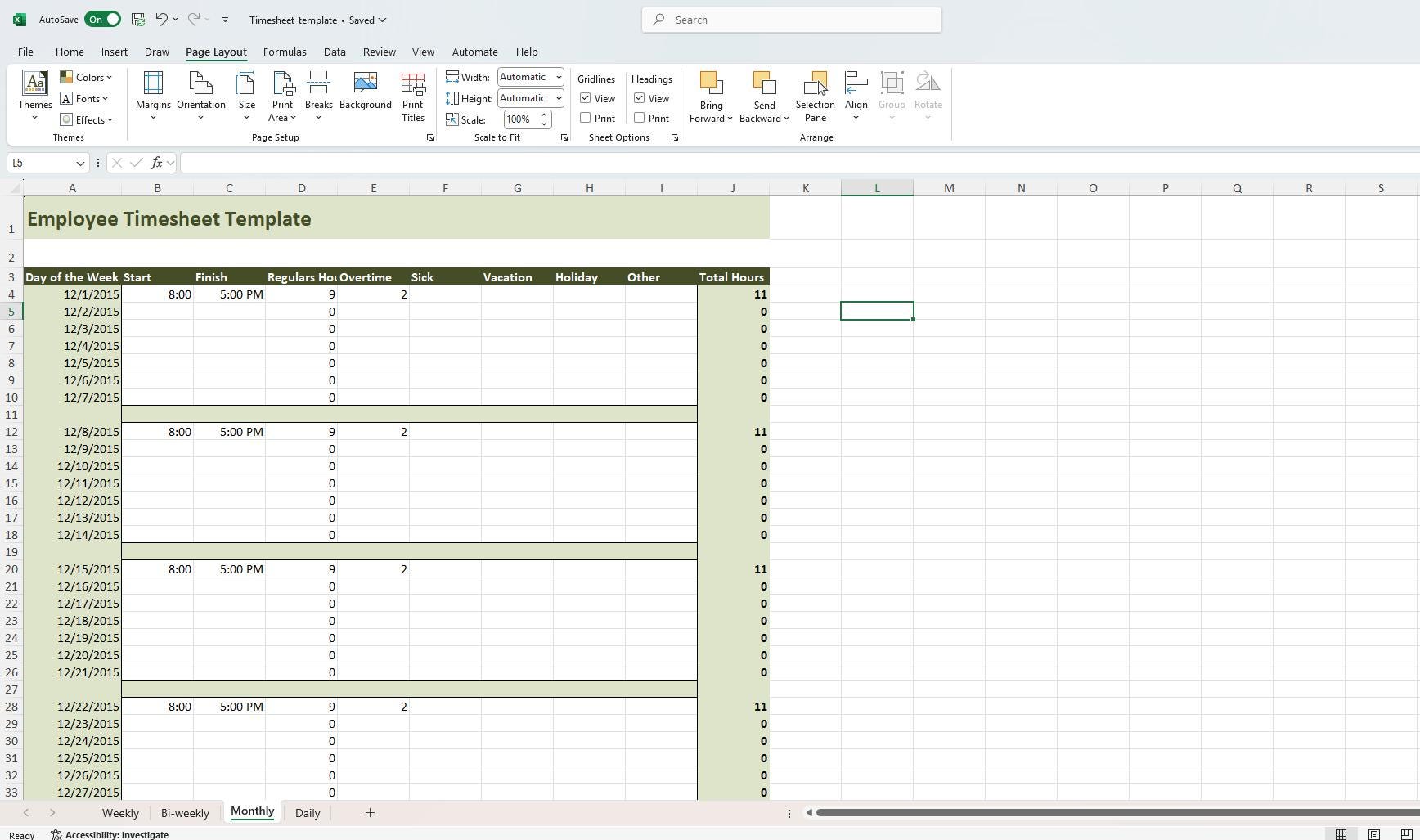Toggle AutoSave switch off
This screenshot has width=1420, height=840.
tap(102, 20)
